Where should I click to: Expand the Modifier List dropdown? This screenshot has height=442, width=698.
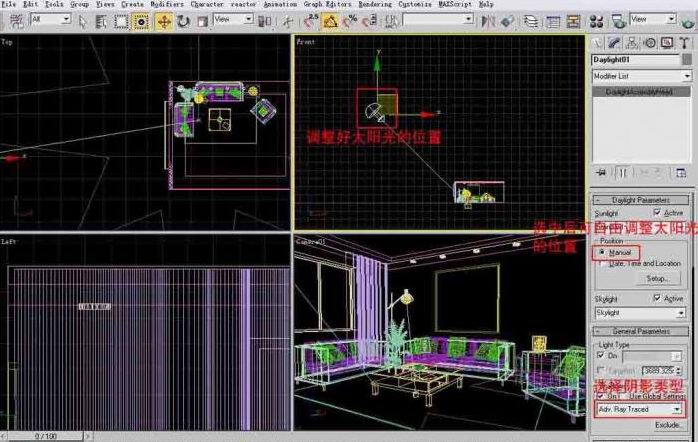(641, 76)
